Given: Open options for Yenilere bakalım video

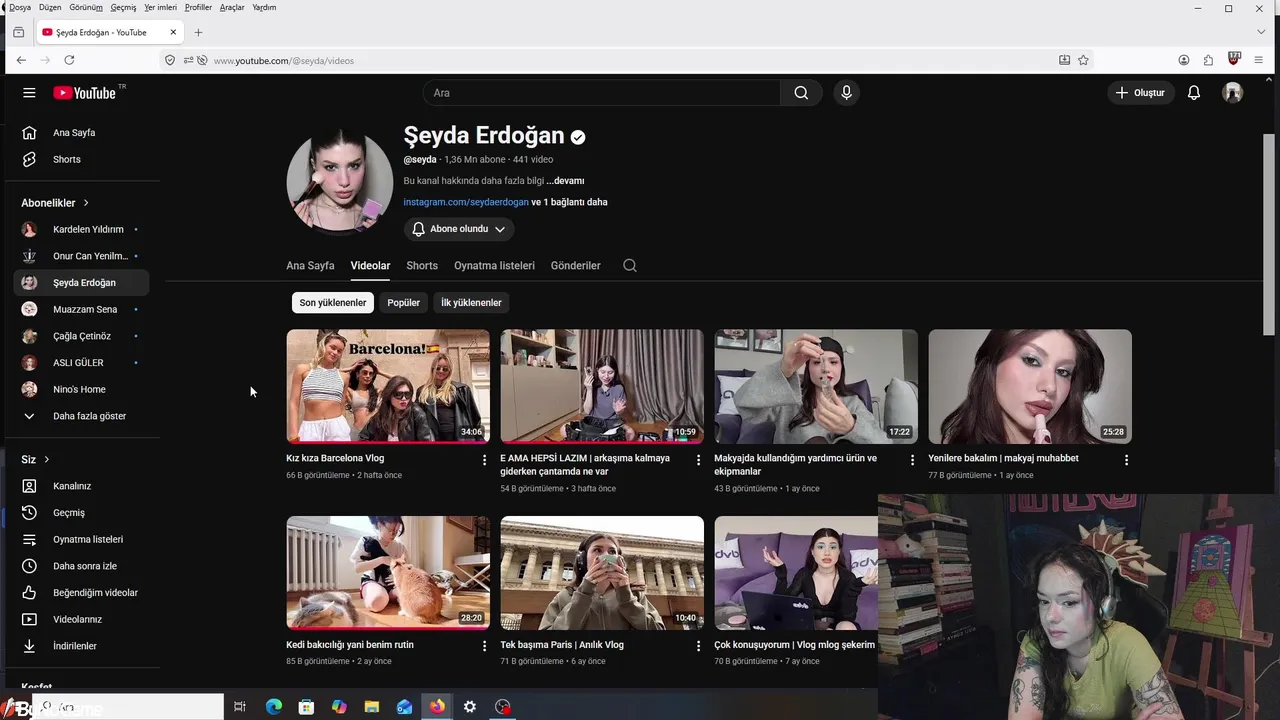Looking at the screenshot, I should click(1126, 460).
